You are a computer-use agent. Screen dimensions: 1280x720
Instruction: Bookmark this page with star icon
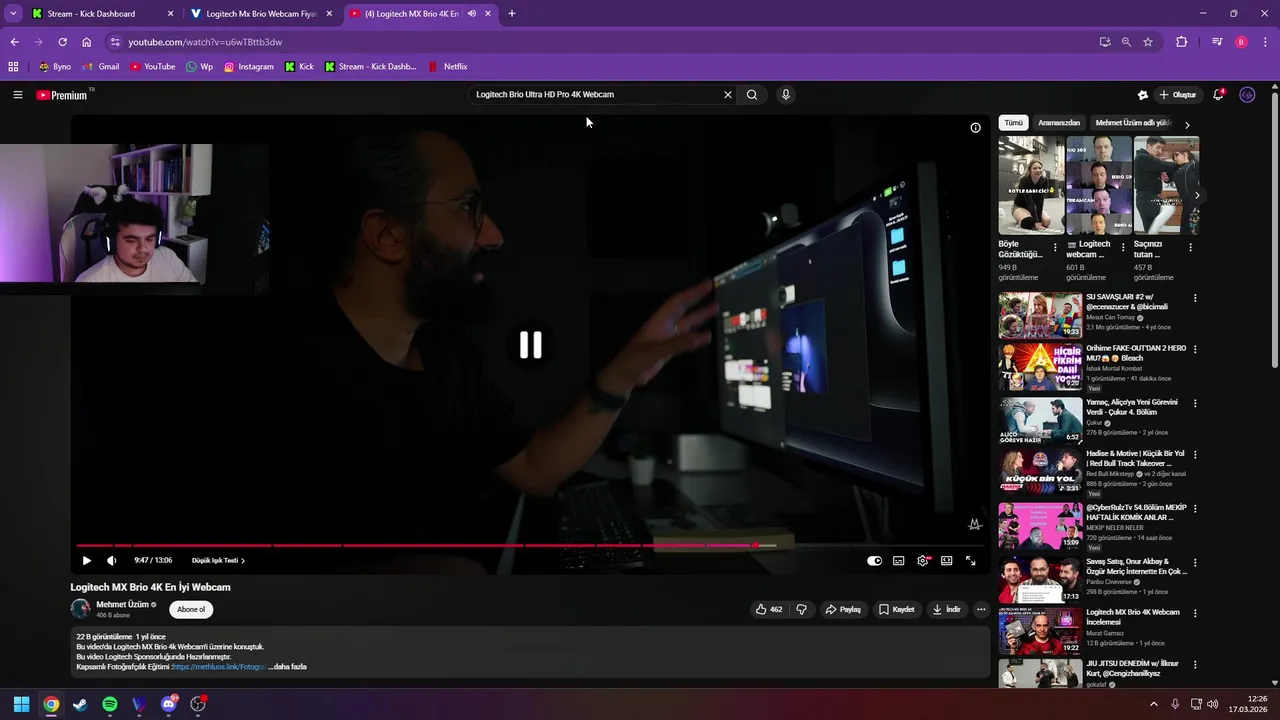point(1148,42)
